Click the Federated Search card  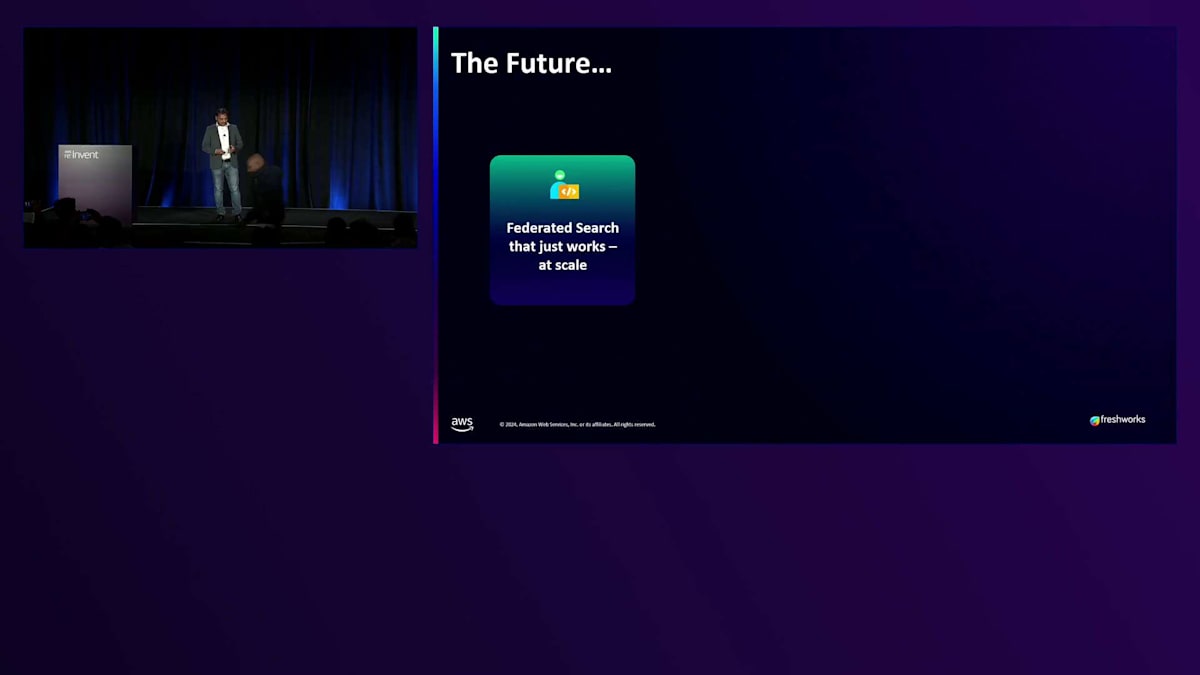[562, 230]
